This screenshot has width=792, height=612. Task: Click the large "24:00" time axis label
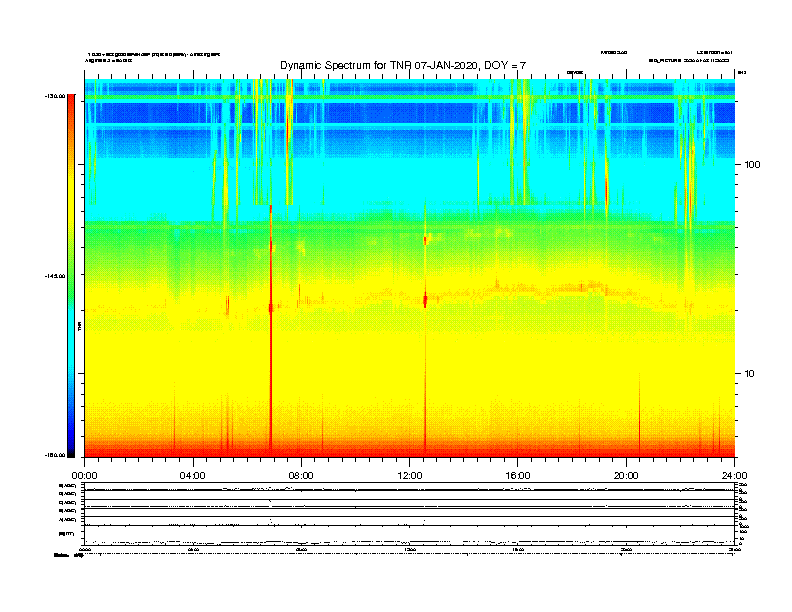coord(734,476)
